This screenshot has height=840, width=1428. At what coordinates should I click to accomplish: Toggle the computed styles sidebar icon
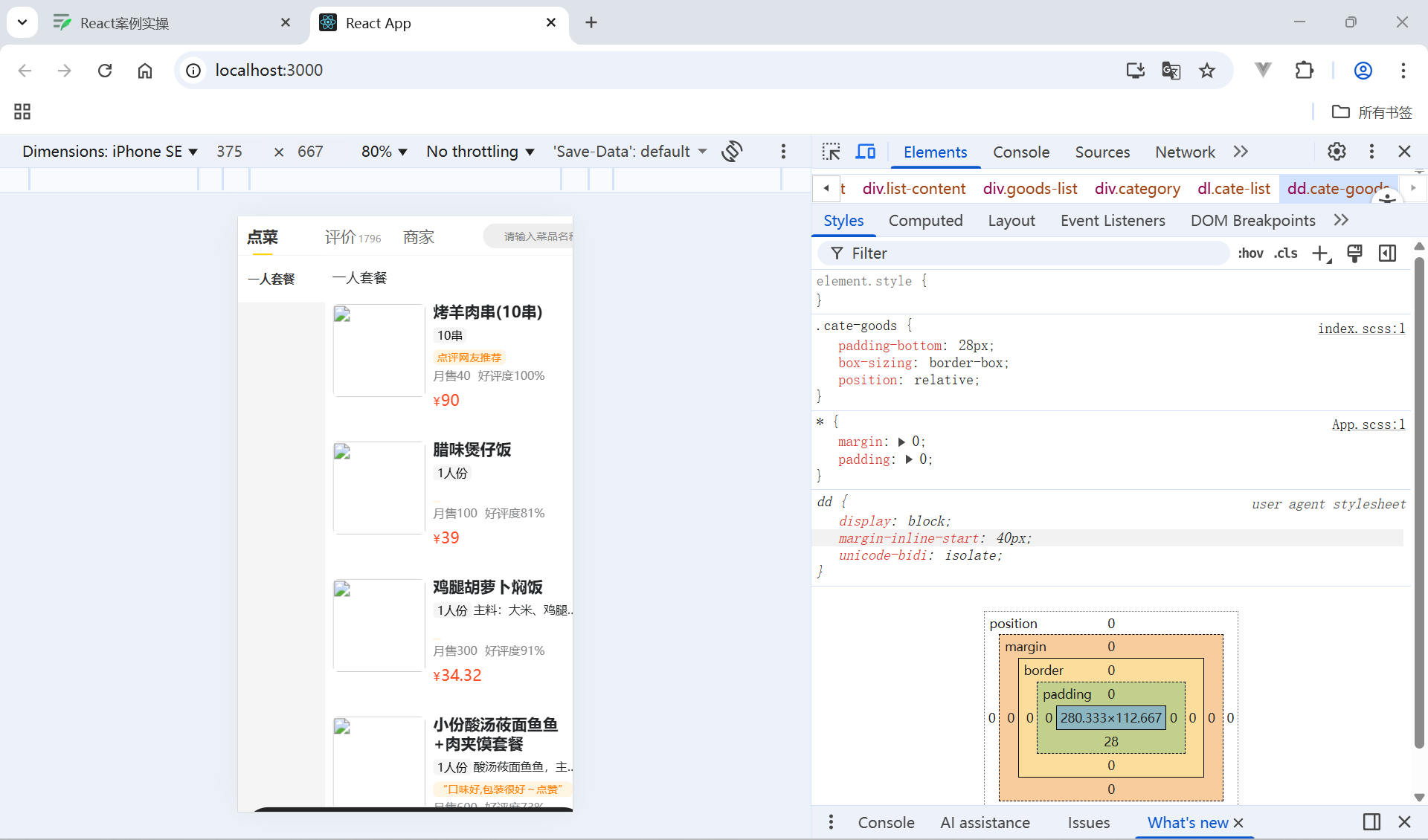(x=1387, y=253)
